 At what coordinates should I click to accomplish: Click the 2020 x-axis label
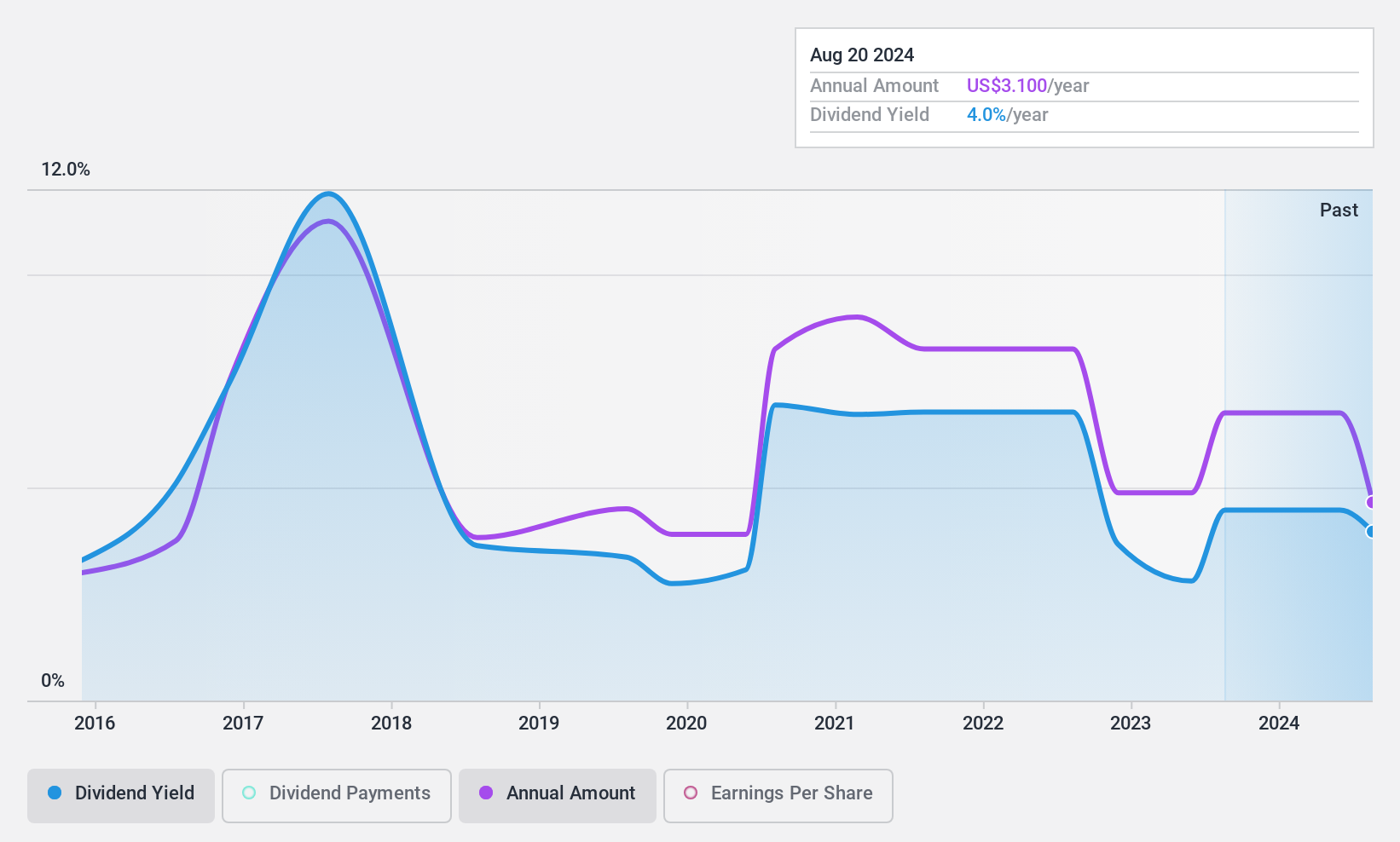(x=686, y=724)
